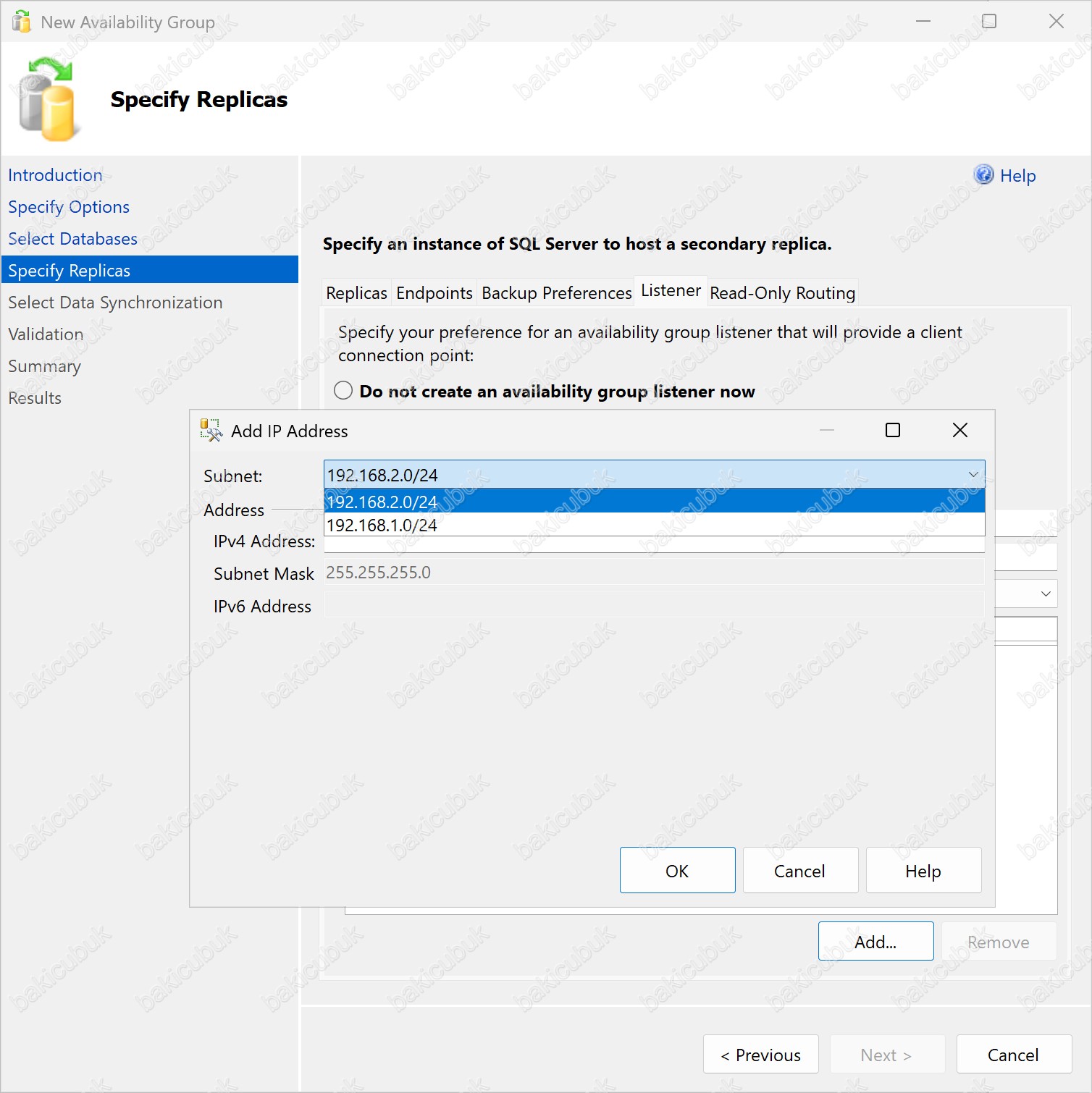Open the dropdown behind dialog on right
1092x1093 pixels.
1045,594
